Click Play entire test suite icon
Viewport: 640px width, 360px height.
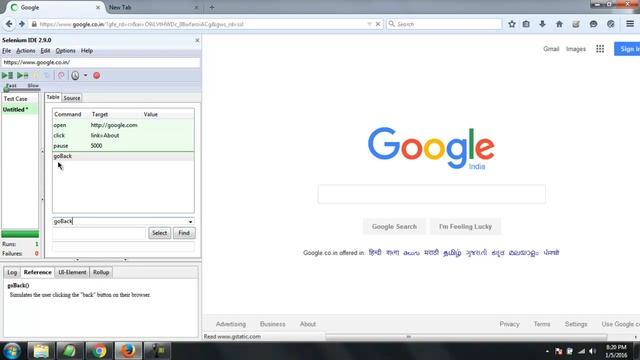7,76
